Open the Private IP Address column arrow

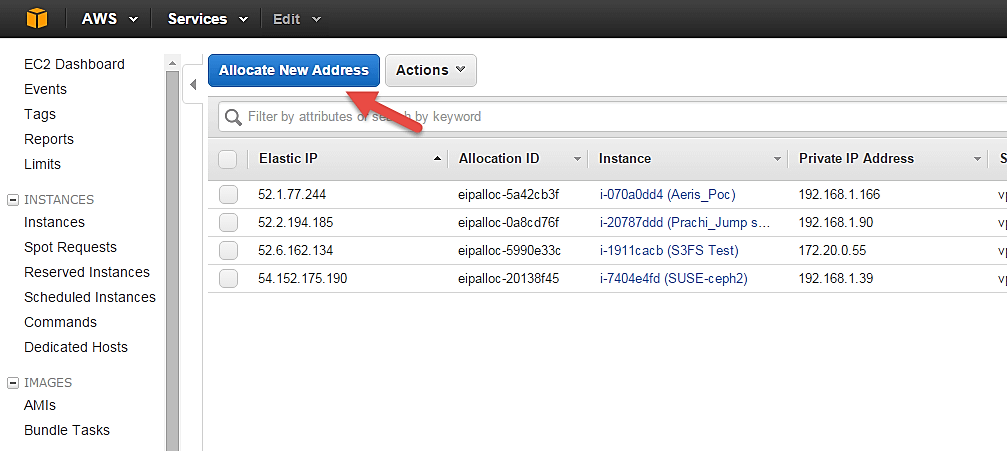click(977, 159)
